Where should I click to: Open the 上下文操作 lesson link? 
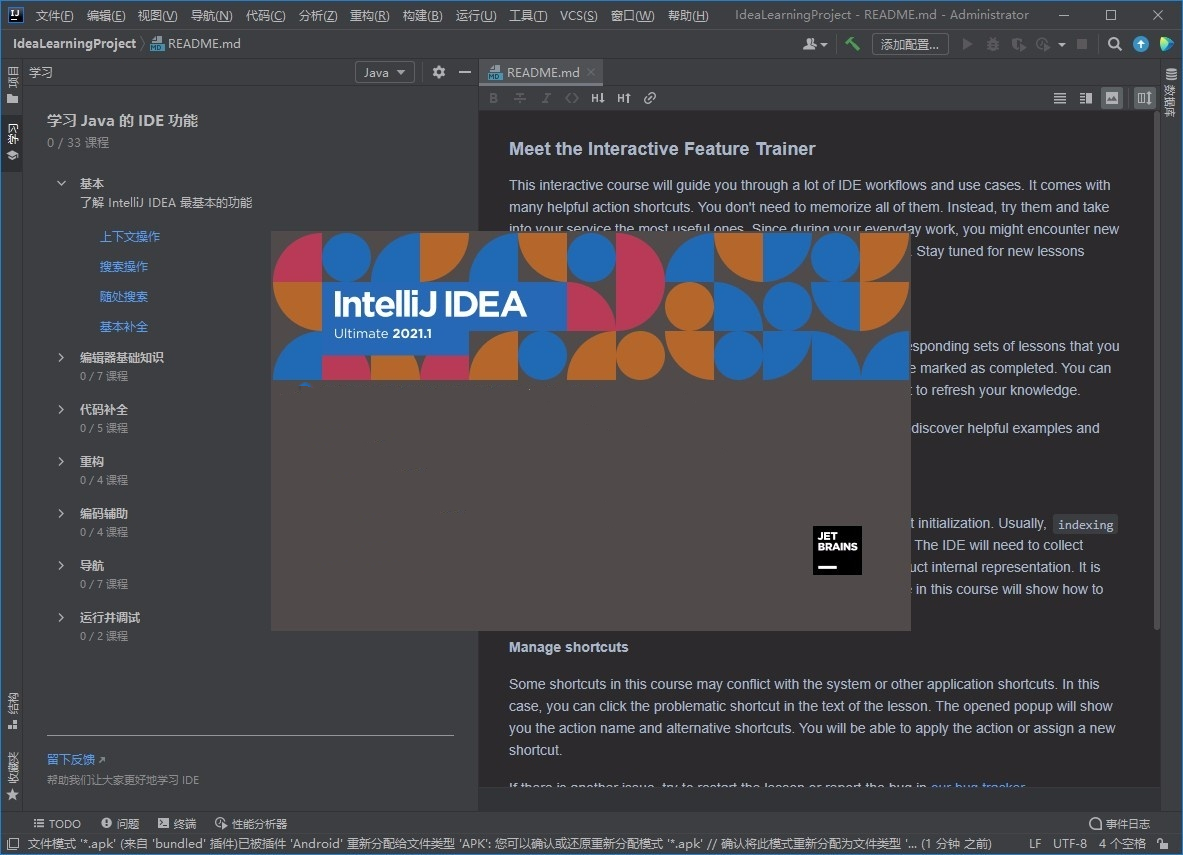[129, 237]
